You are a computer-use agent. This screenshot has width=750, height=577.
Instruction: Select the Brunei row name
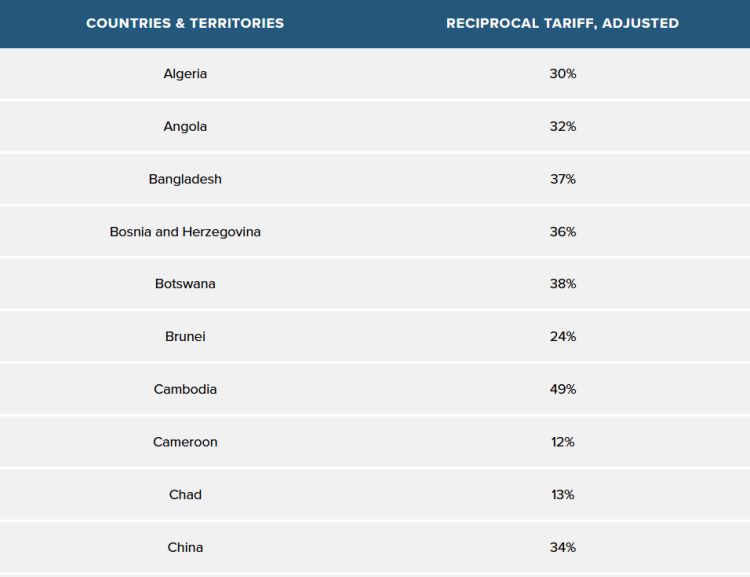click(x=185, y=337)
